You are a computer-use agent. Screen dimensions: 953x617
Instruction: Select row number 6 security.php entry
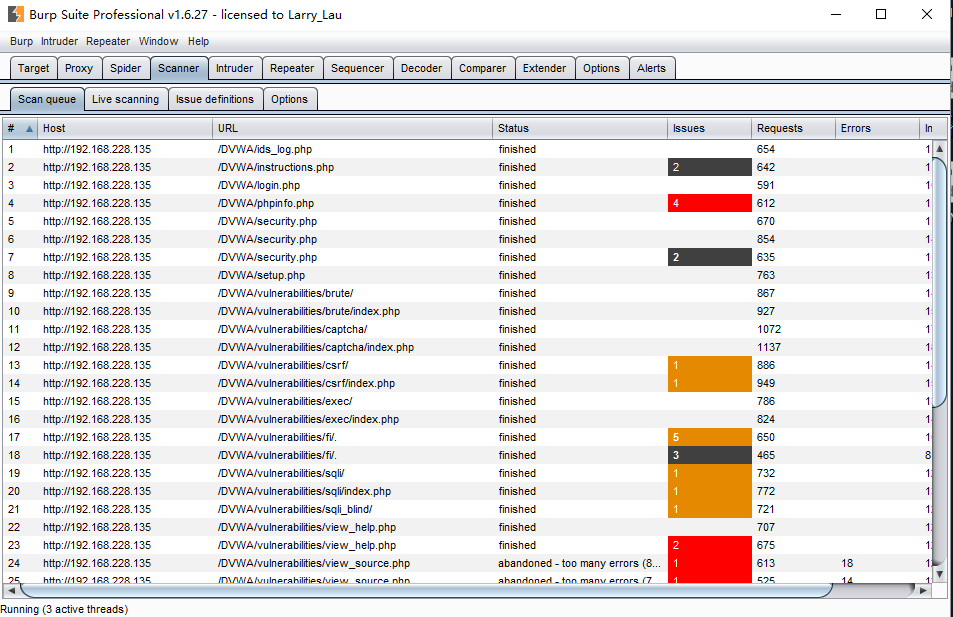[x=466, y=240]
